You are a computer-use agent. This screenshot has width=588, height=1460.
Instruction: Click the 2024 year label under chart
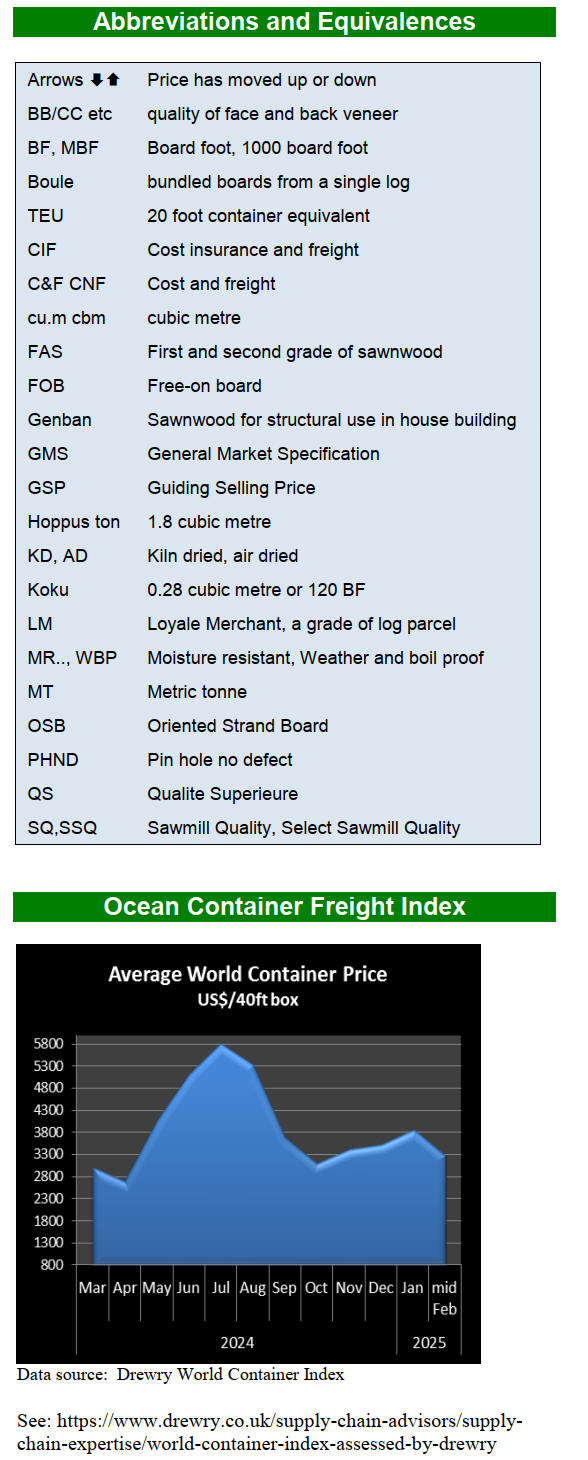(236, 1342)
